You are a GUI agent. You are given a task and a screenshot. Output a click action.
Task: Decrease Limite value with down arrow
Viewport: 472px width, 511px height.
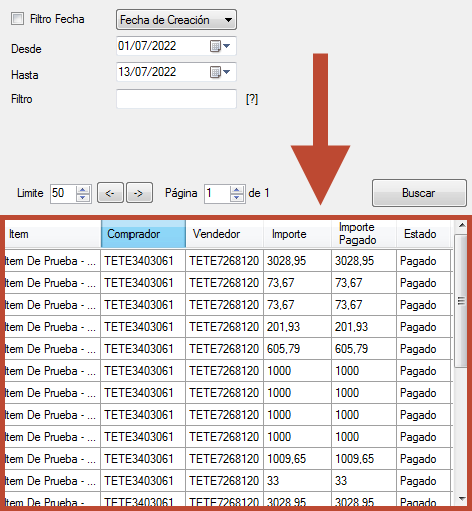tap(83, 197)
